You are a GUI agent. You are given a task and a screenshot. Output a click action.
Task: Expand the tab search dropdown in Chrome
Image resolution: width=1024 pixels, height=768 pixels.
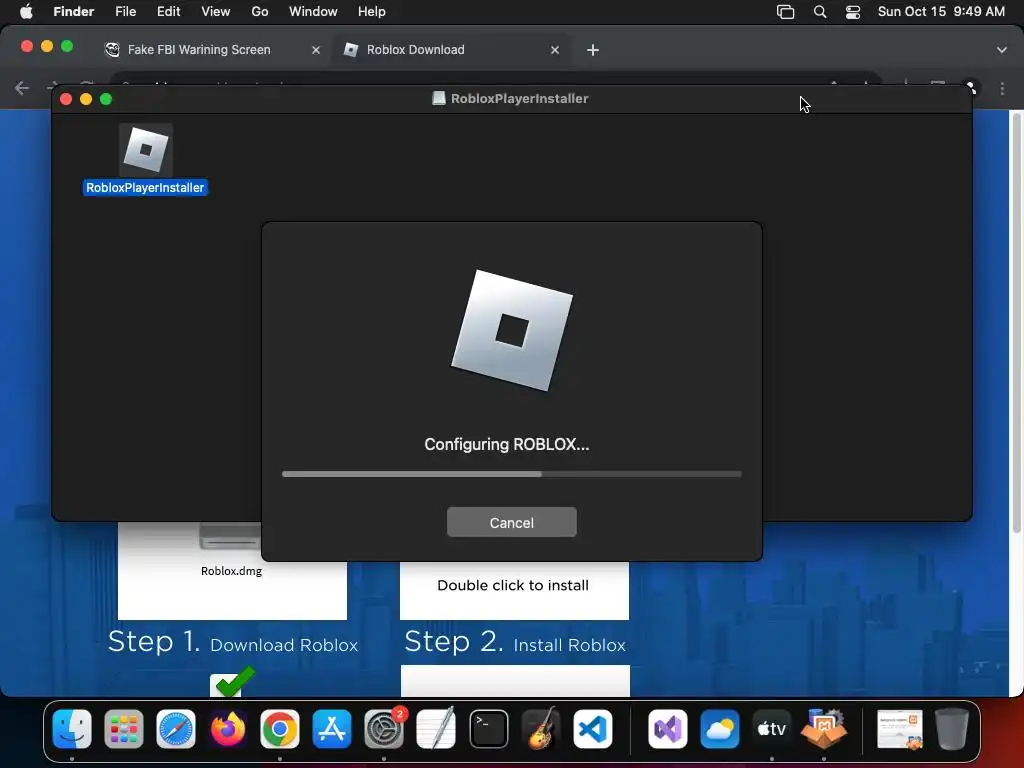pyautogui.click(x=1002, y=50)
